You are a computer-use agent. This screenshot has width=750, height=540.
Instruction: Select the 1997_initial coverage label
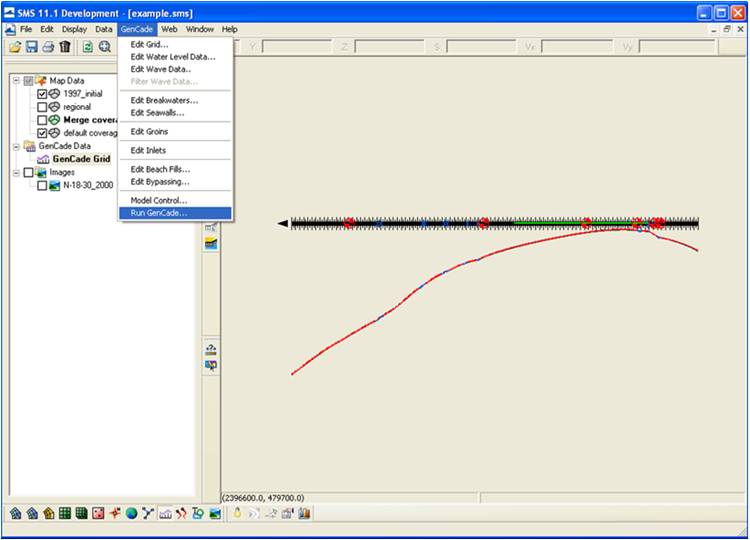click(x=83, y=94)
